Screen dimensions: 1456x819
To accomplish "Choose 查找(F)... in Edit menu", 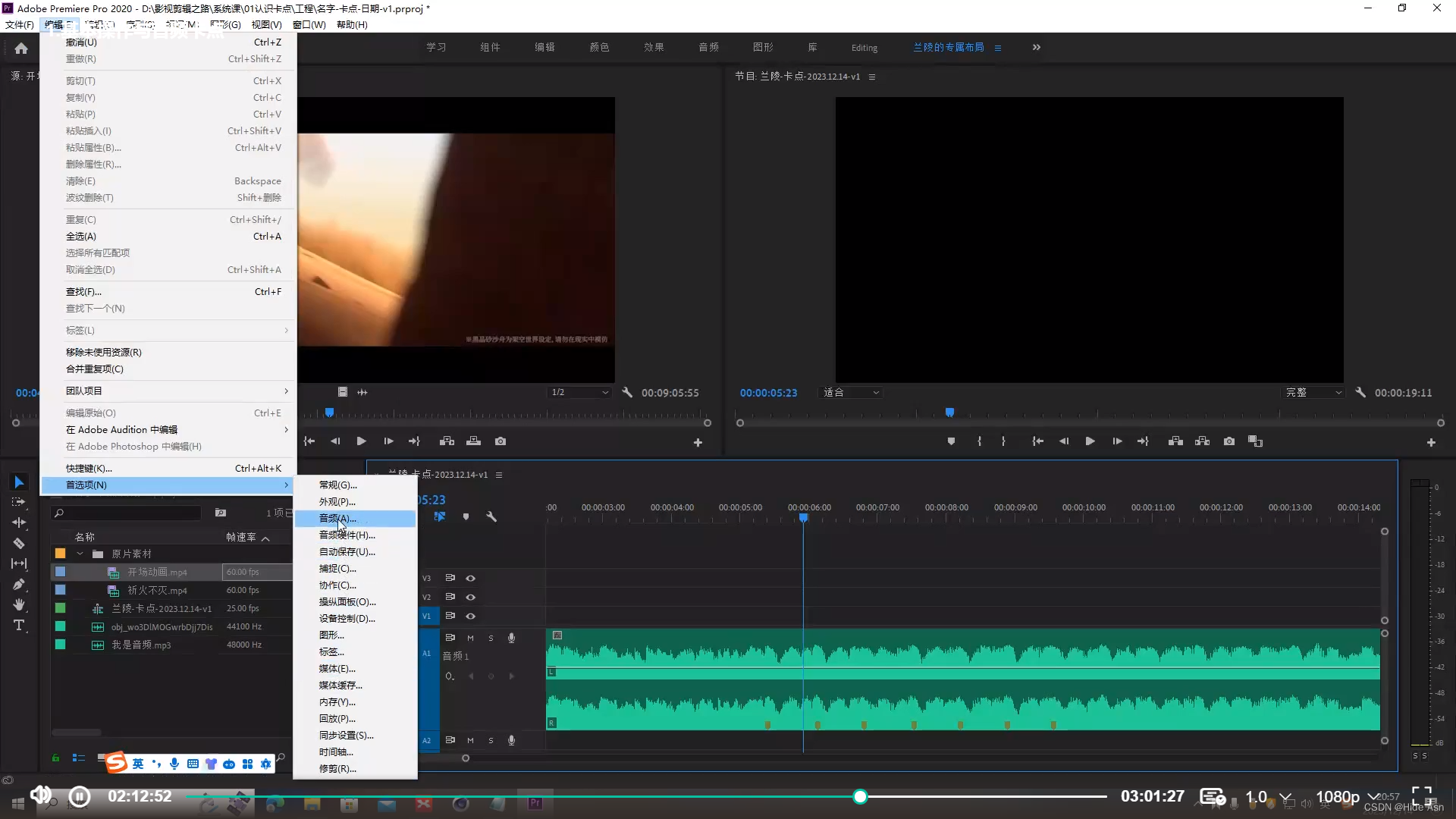I will point(168,292).
